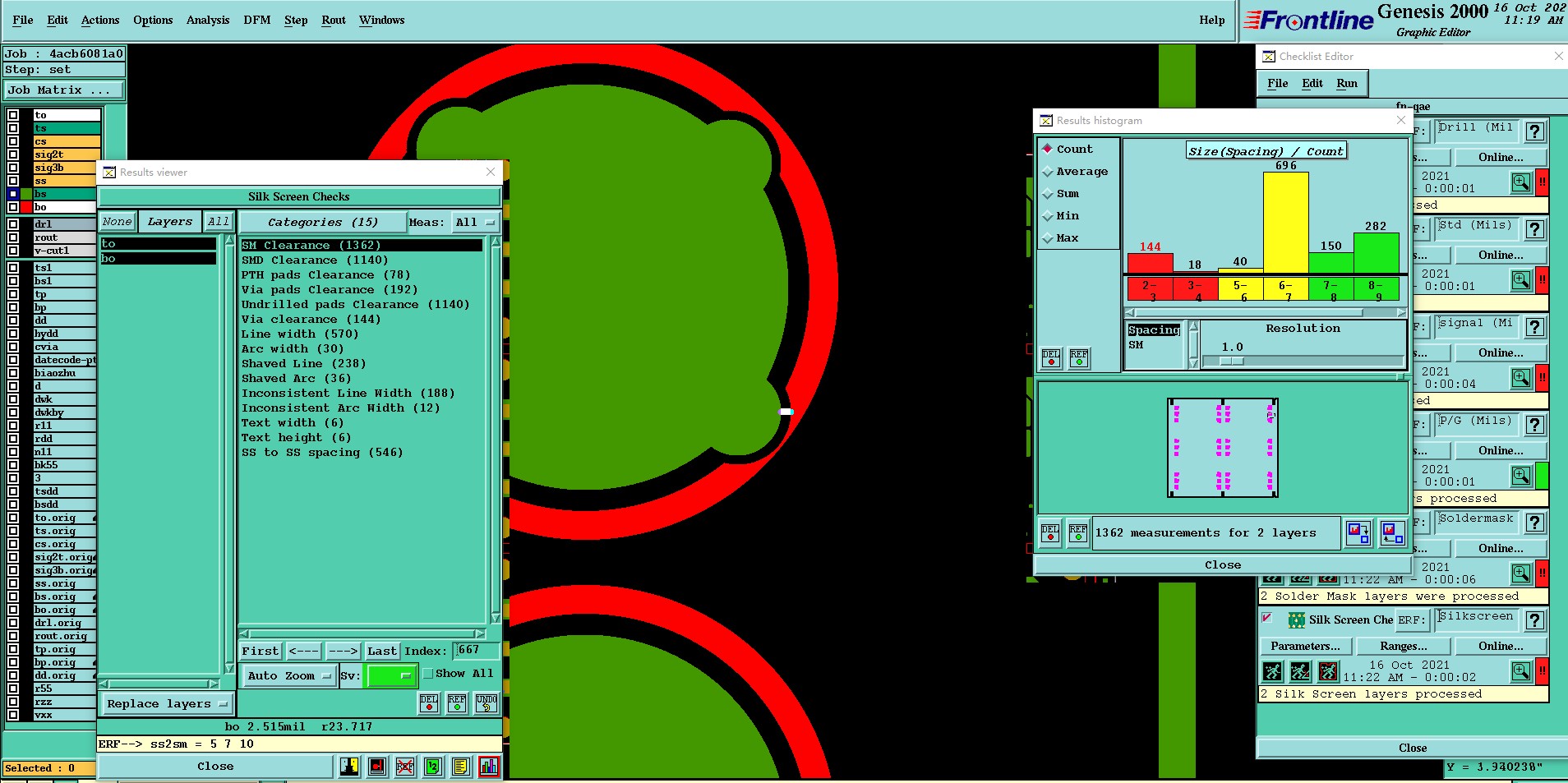Screen dimensions: 1568x783
Task: Select the Max radio option
Action: pos(1061,237)
